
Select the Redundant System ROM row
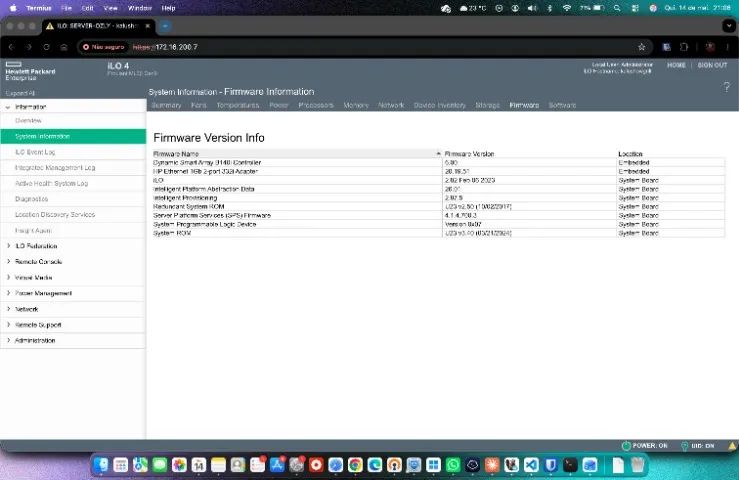coord(439,207)
